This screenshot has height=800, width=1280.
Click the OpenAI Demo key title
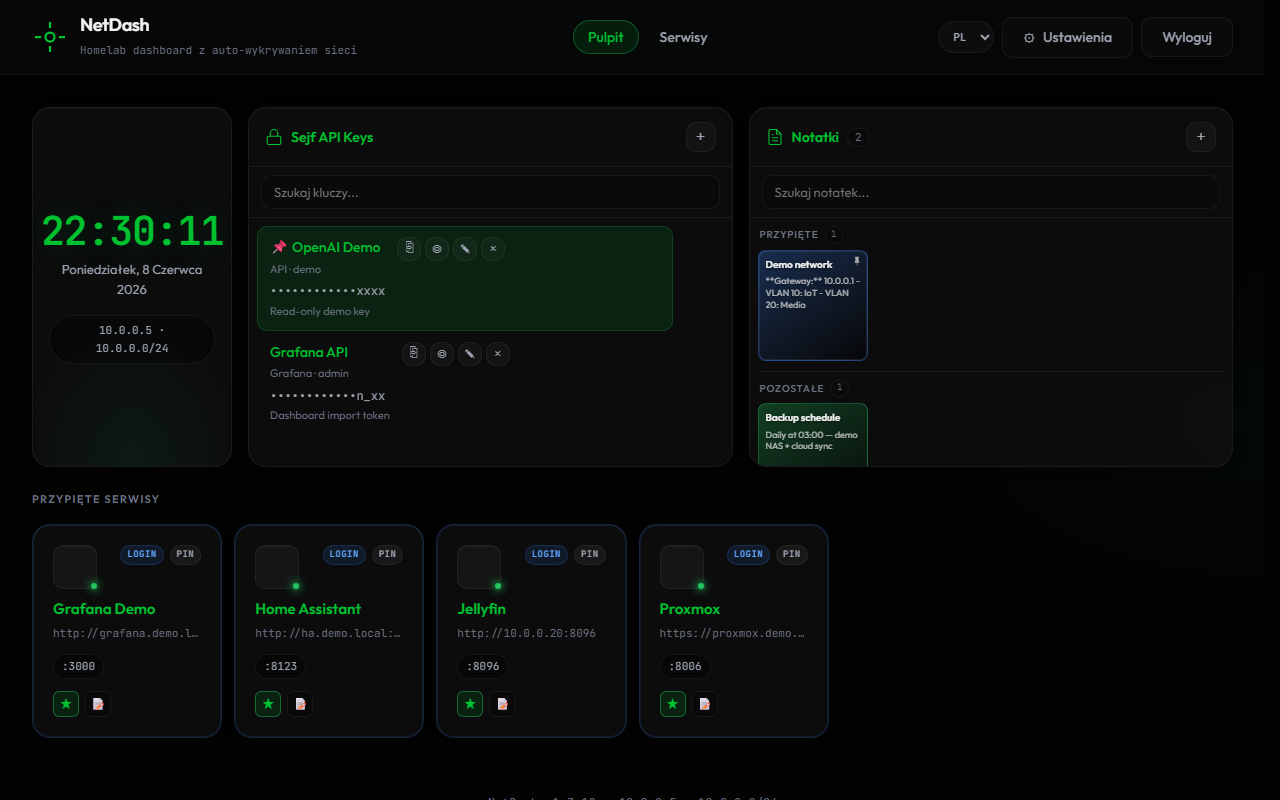(336, 248)
